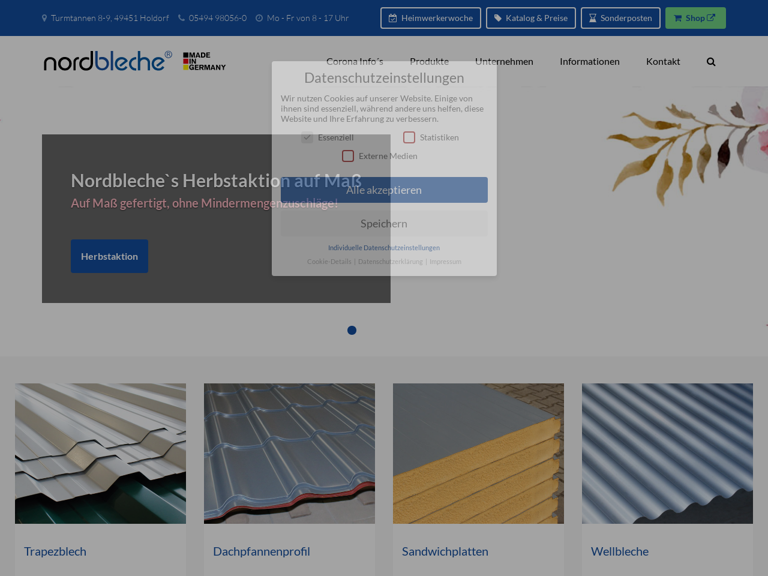Image resolution: width=768 pixels, height=576 pixels.
Task: Open Heimwerkerwoche calendar button
Action: 430,18
